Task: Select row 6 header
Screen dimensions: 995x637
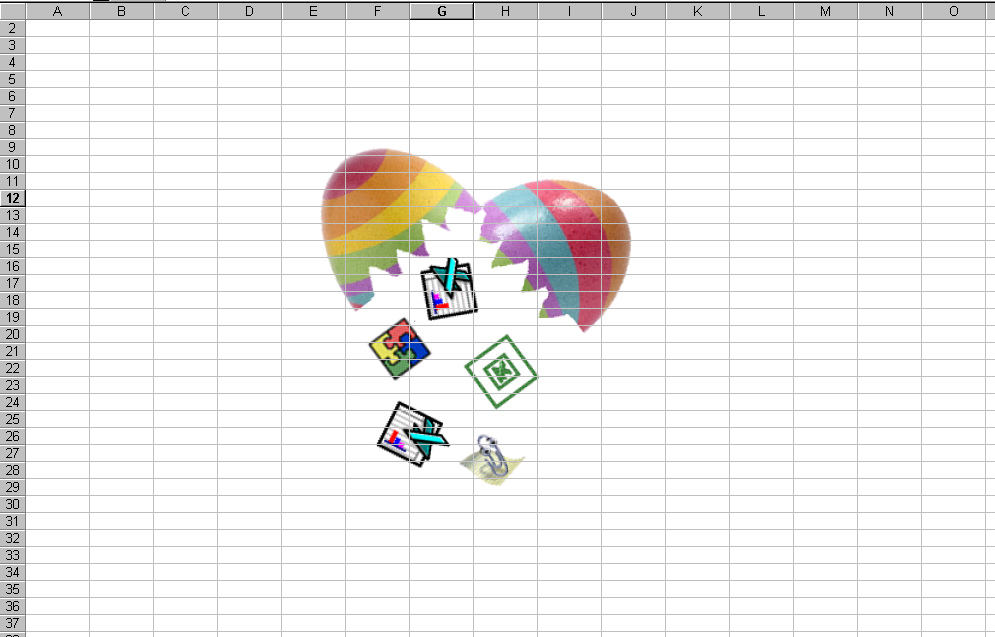Action: click(x=13, y=96)
